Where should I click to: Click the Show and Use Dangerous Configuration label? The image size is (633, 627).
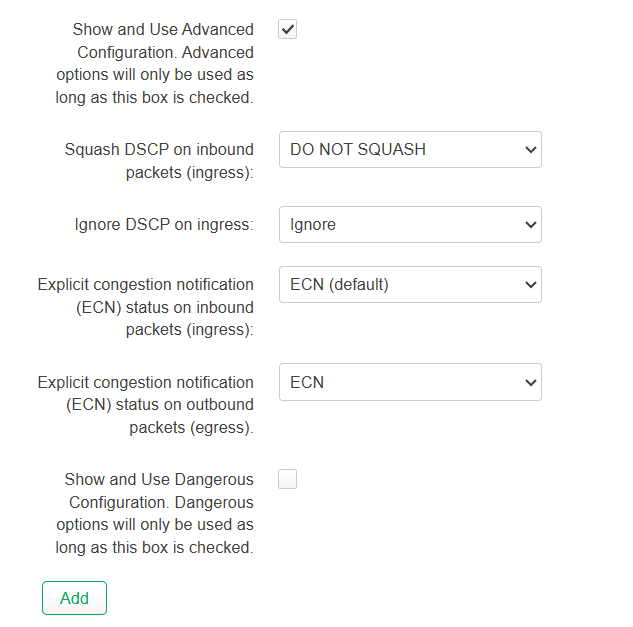pyautogui.click(x=155, y=514)
